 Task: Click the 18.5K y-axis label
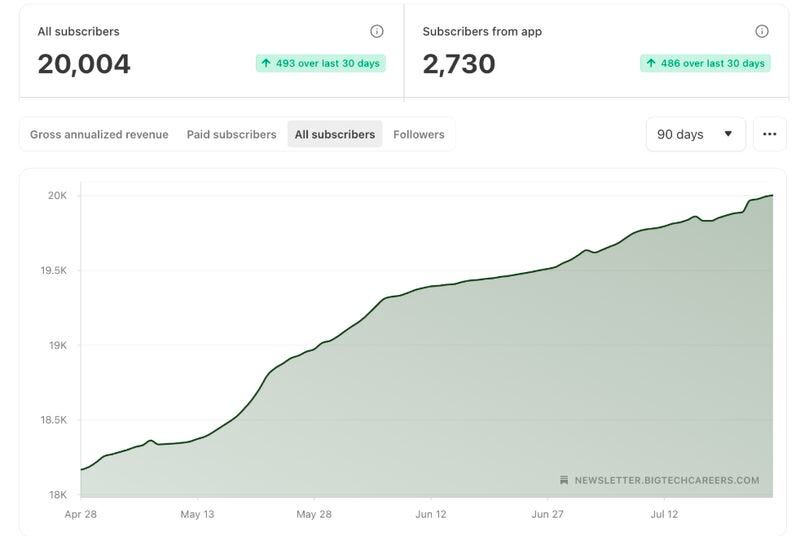pyautogui.click(x=54, y=420)
